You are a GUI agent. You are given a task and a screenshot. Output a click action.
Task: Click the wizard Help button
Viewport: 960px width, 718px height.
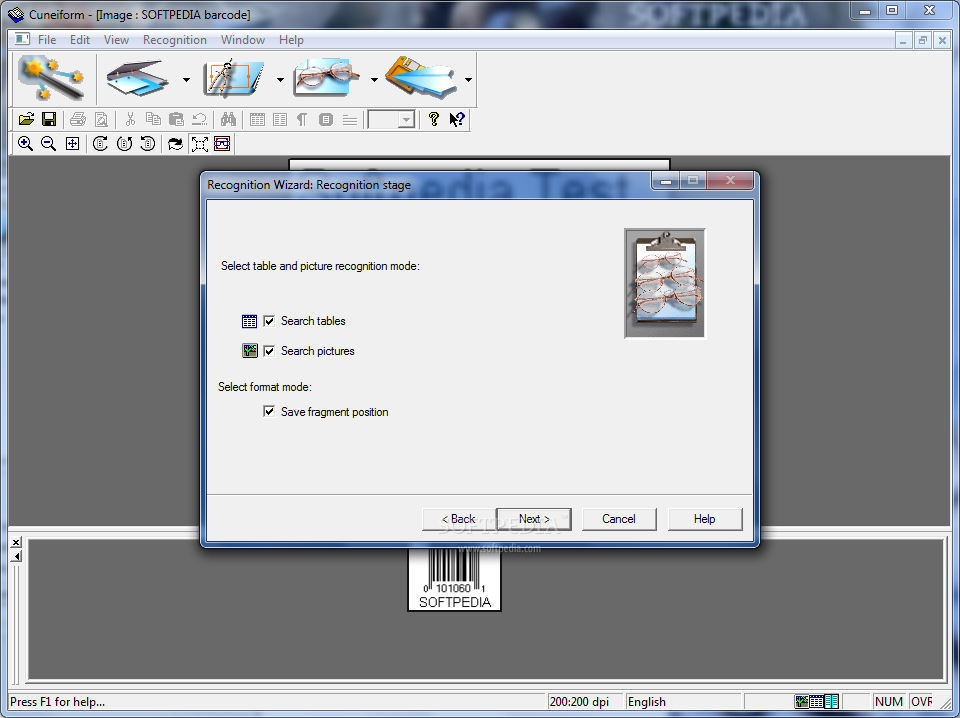[x=705, y=519]
